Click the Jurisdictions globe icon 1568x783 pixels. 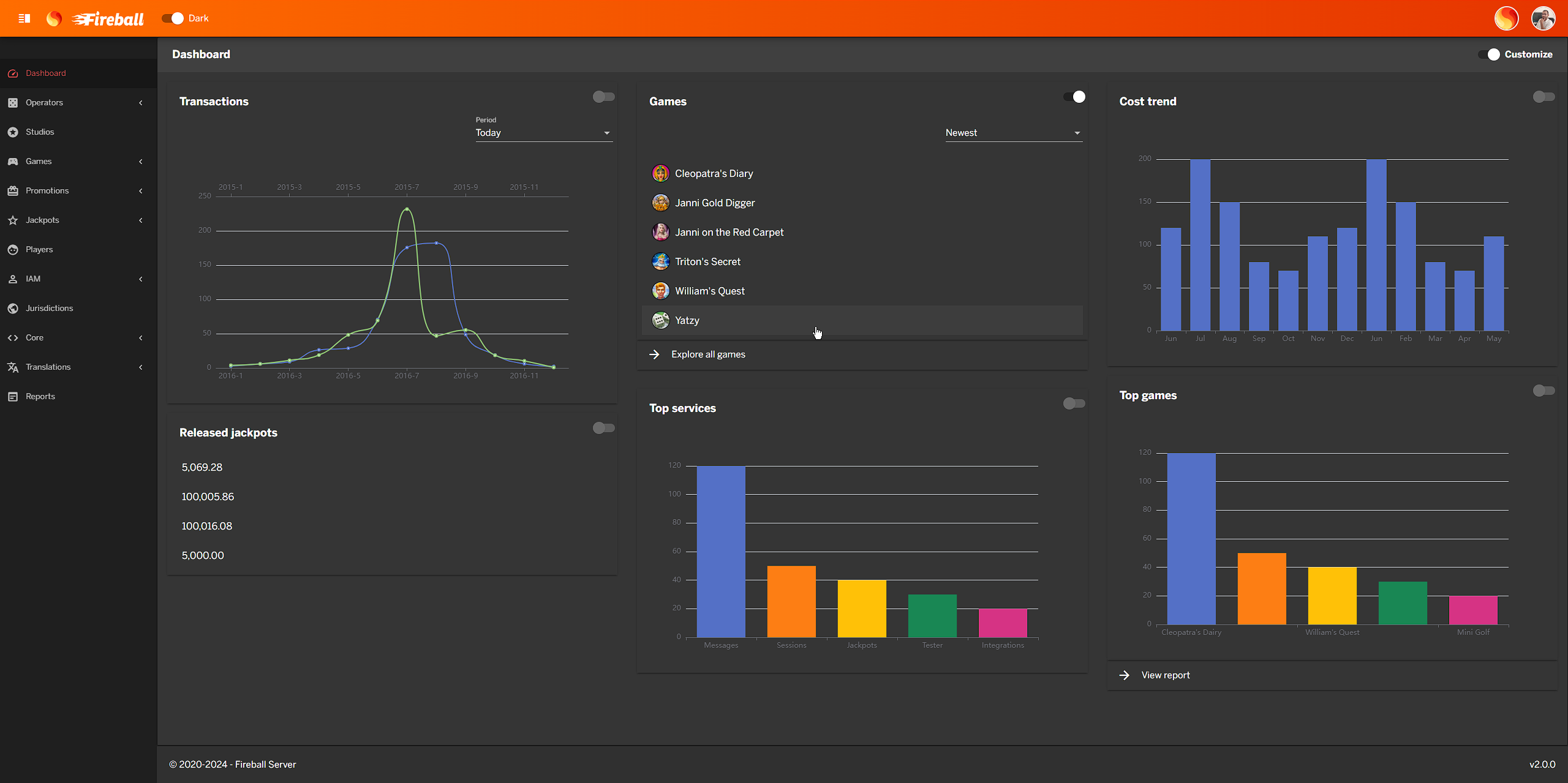click(x=13, y=309)
